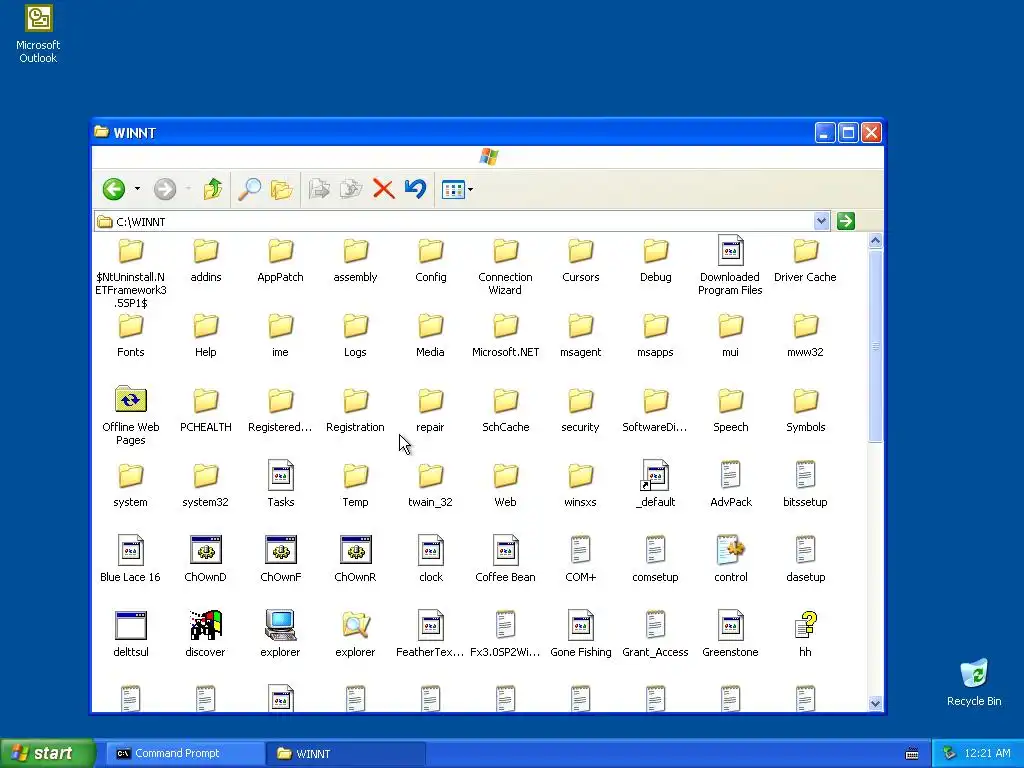Click the vertical scrollbar thumb
This screenshot has height=768, width=1024.
[875, 346]
